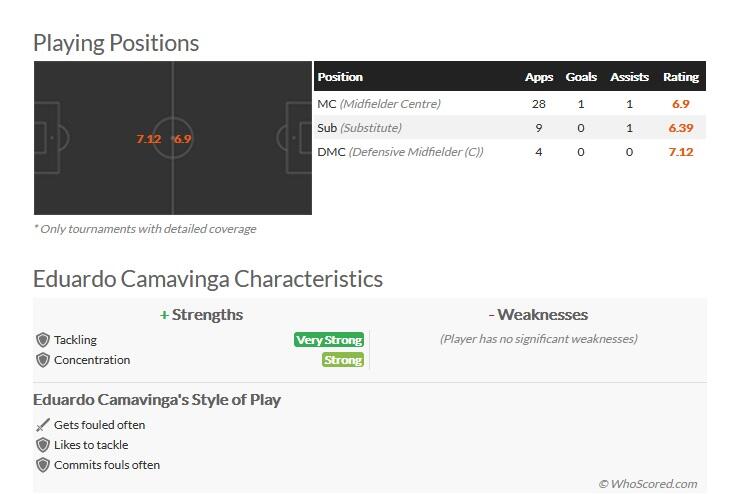This screenshot has width=739, height=494.
Task: Click the shield icon beside Commits fouls often
Action: [43, 465]
